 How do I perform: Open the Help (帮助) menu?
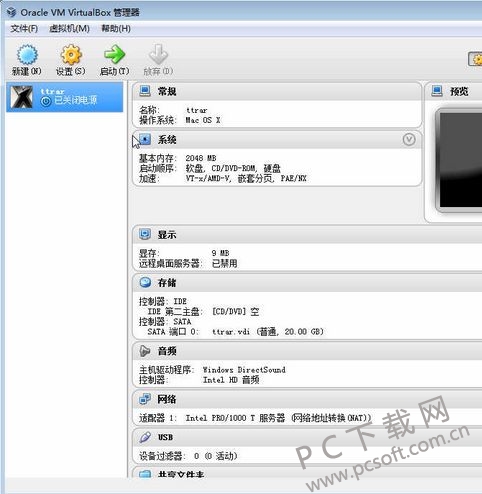(116, 29)
